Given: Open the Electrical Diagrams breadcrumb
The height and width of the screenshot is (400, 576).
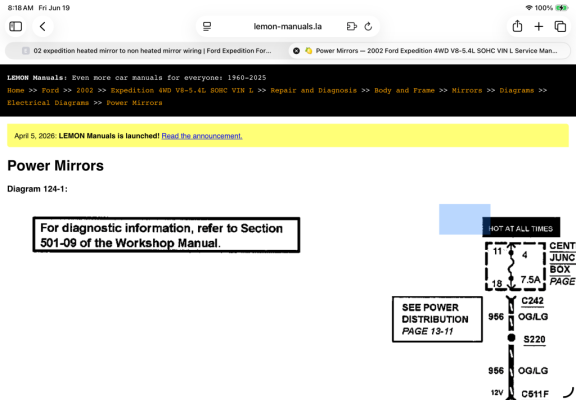Looking at the screenshot, I should click(x=48, y=103).
